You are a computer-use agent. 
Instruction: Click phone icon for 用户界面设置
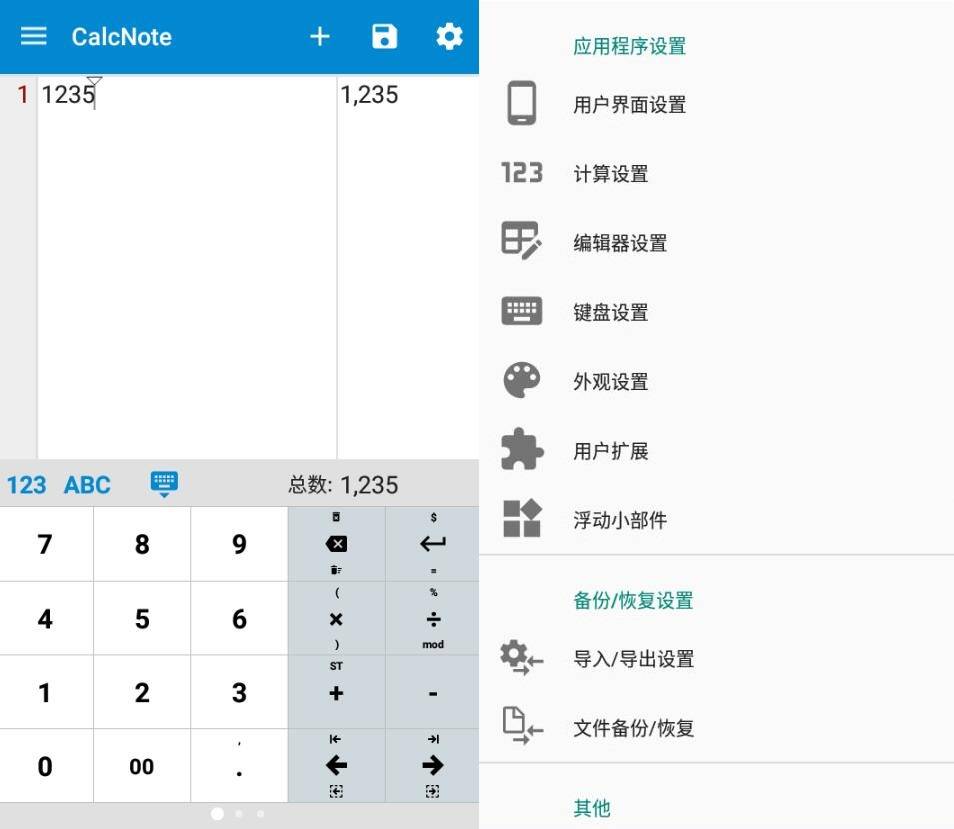pyautogui.click(x=522, y=103)
